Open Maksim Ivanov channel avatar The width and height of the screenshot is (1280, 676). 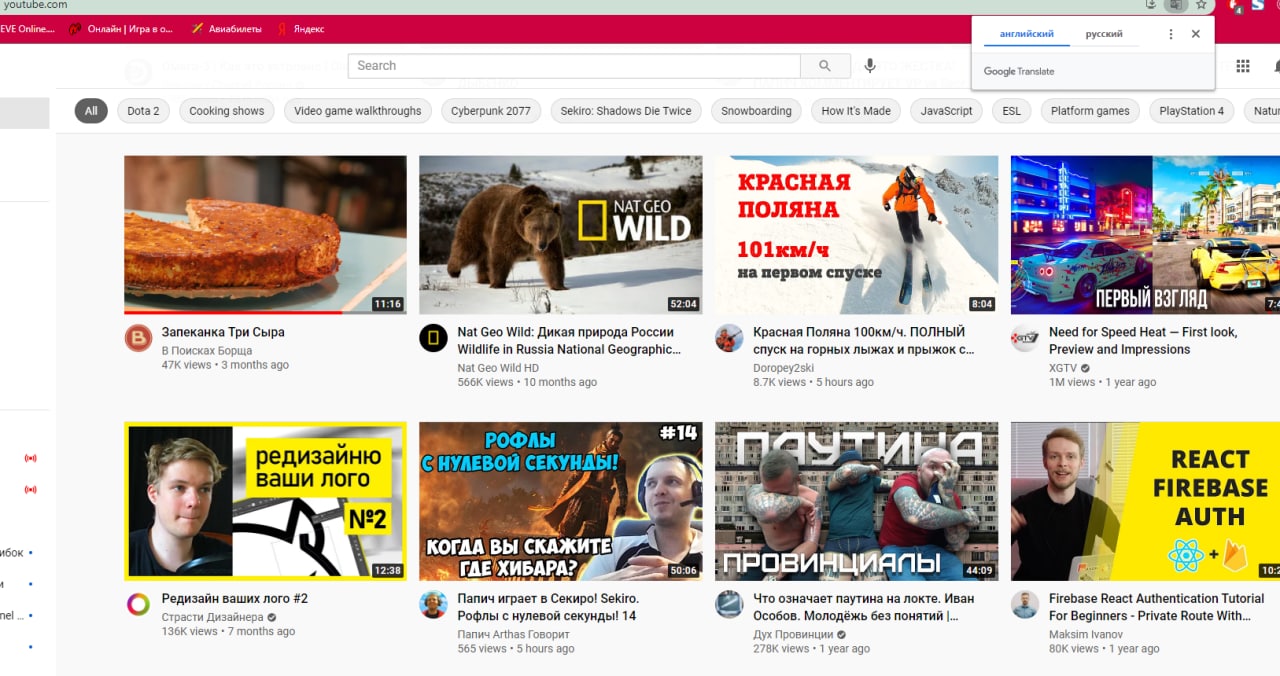(1025, 604)
